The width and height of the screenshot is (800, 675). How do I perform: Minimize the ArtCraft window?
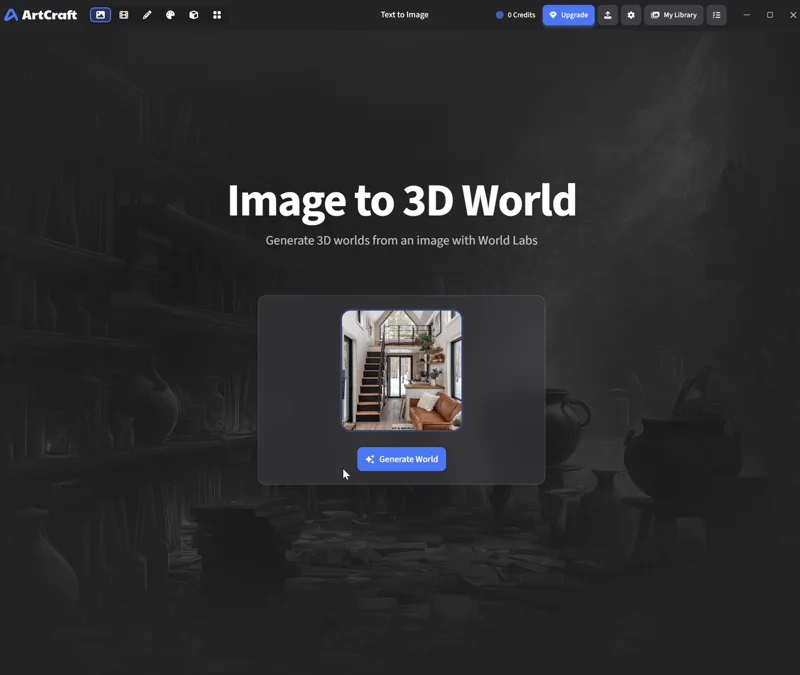coord(745,15)
